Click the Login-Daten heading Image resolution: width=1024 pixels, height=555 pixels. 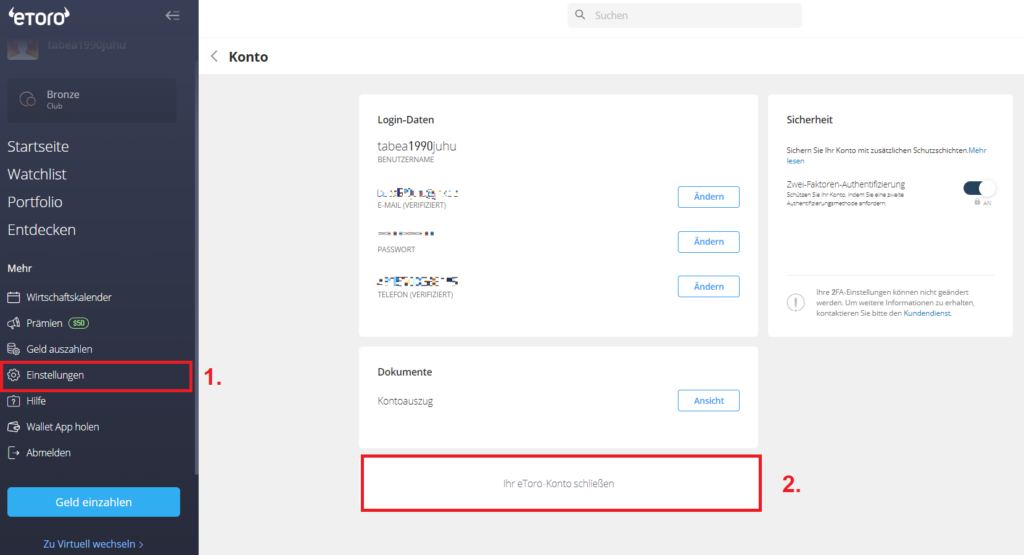click(406, 119)
